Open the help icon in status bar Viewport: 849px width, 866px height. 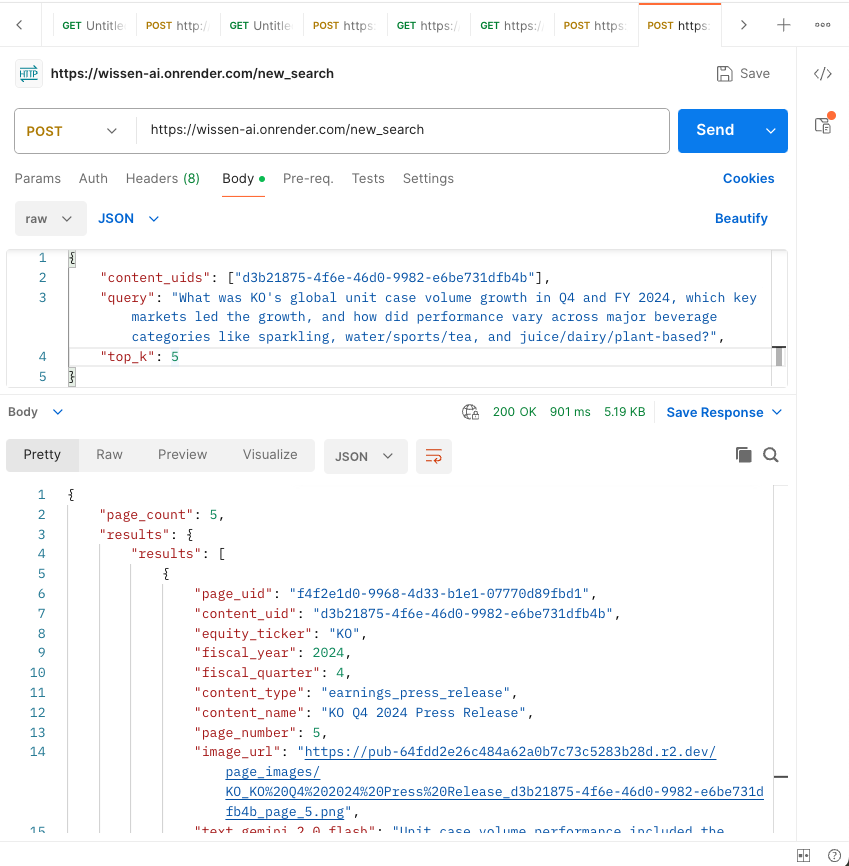point(835,855)
